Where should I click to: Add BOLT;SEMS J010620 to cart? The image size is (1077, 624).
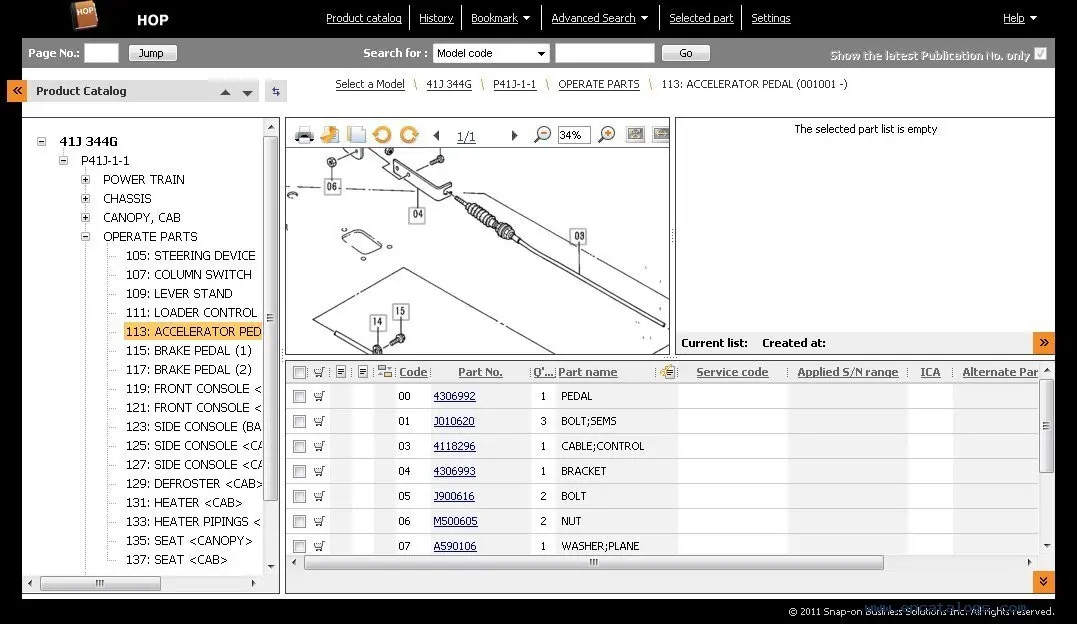319,421
